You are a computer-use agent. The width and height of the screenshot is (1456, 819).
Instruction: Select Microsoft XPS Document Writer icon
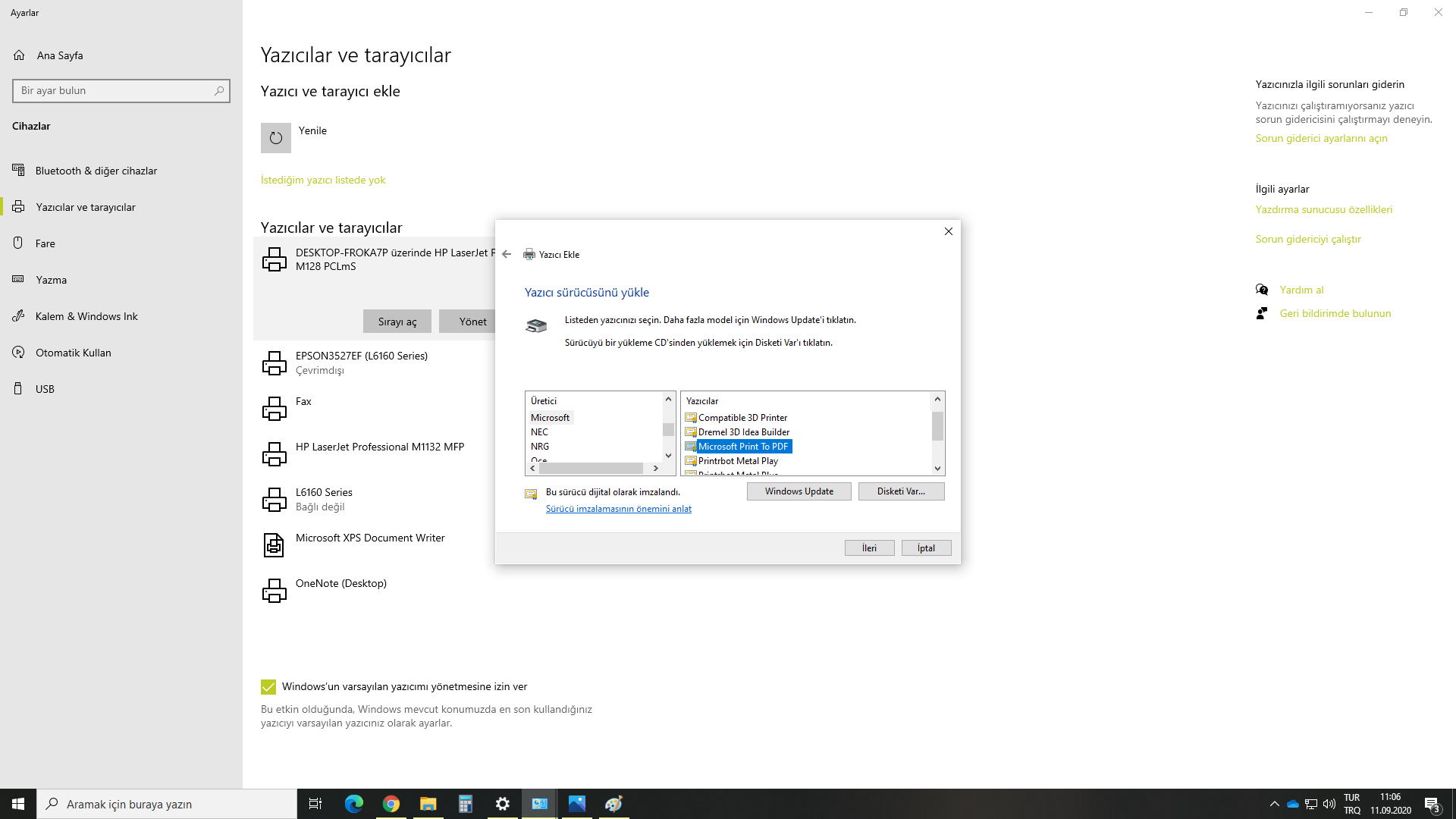(275, 545)
